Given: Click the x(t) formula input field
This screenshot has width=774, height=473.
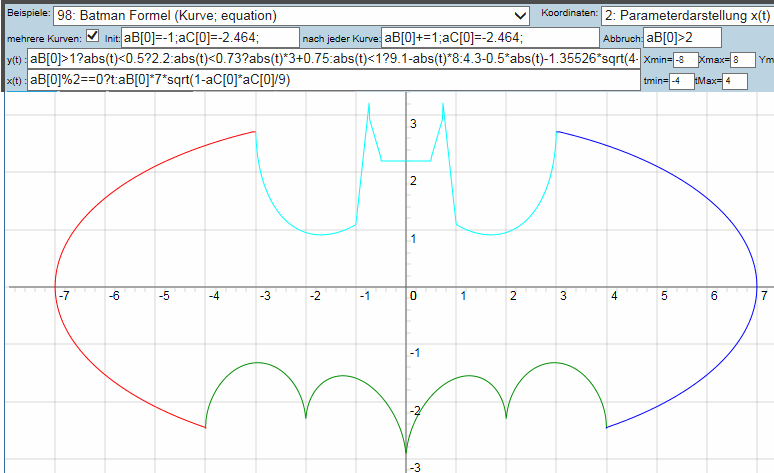Looking at the screenshot, I should [334, 80].
